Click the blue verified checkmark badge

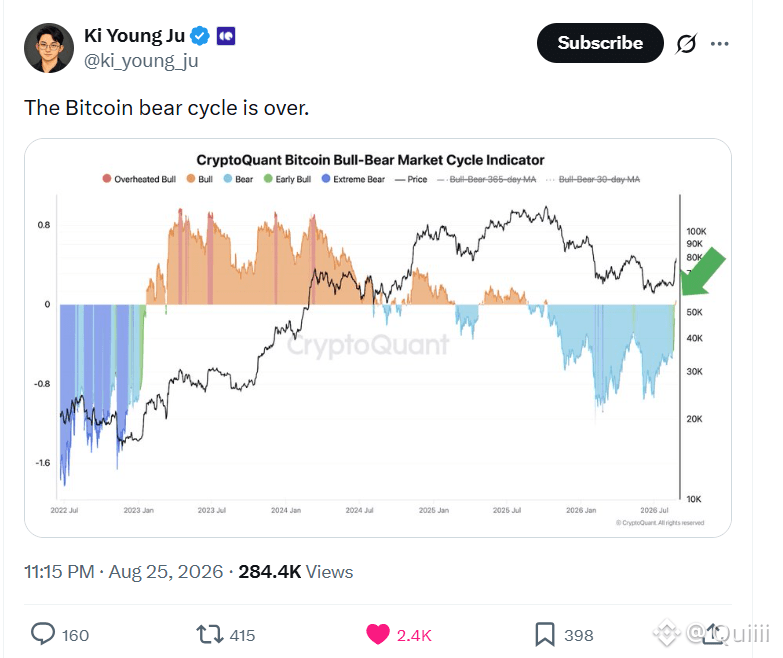click(x=200, y=36)
